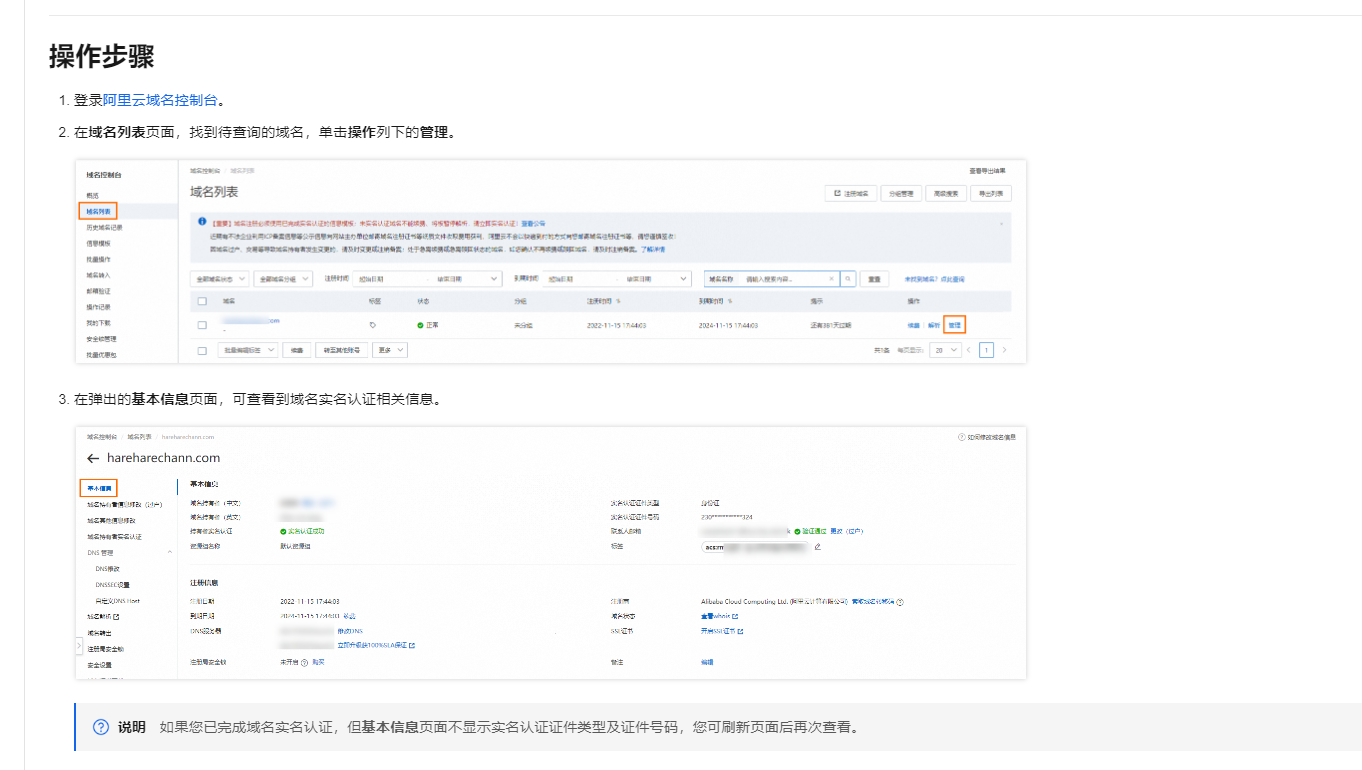
Task: Click the question icon beside 未开启
Action: tap(304, 662)
